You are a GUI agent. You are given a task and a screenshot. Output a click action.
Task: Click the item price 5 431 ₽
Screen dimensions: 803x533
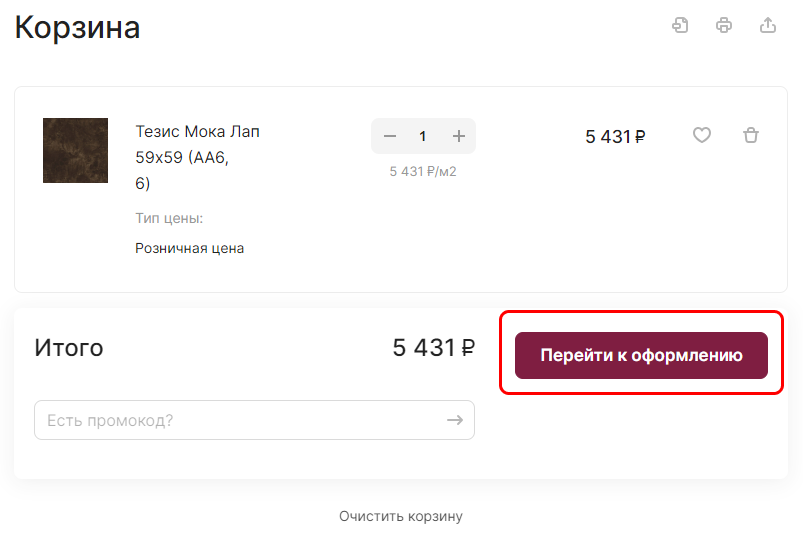[x=615, y=136]
